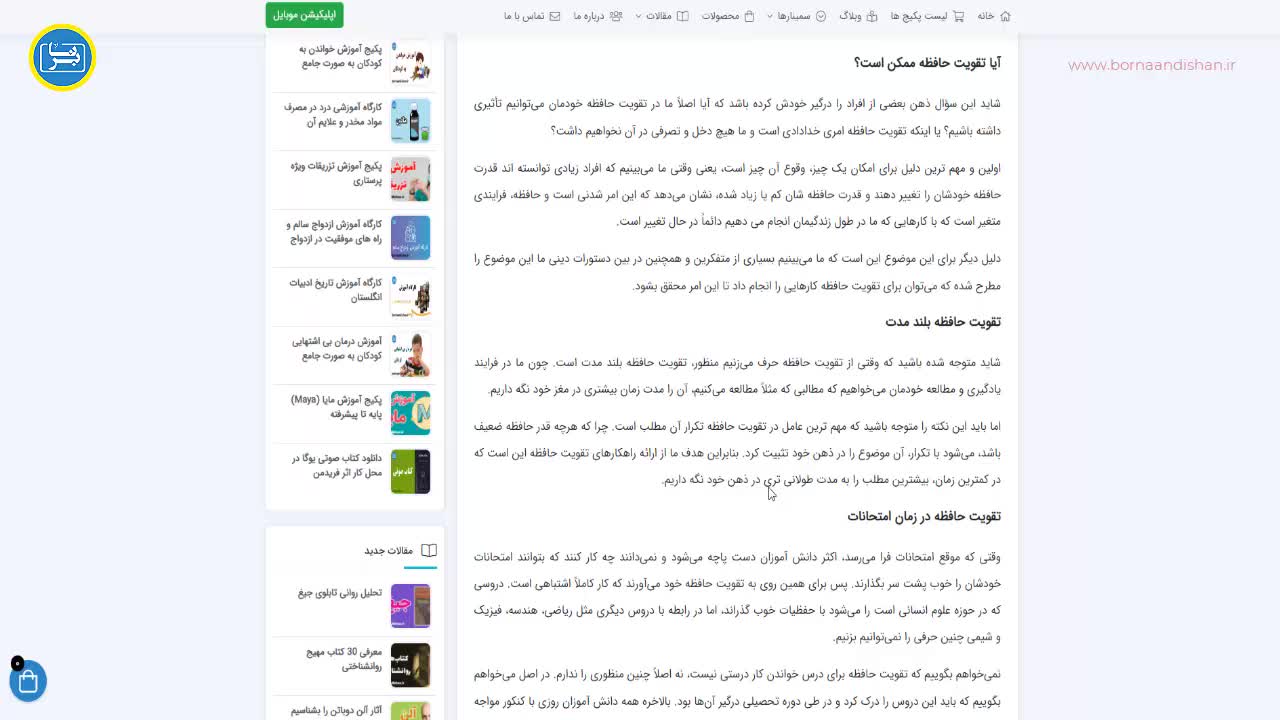The image size is (1280, 720).
Task: Click the cart icon next to لیست پکیج ها
Action: pyautogui.click(x=958, y=16)
